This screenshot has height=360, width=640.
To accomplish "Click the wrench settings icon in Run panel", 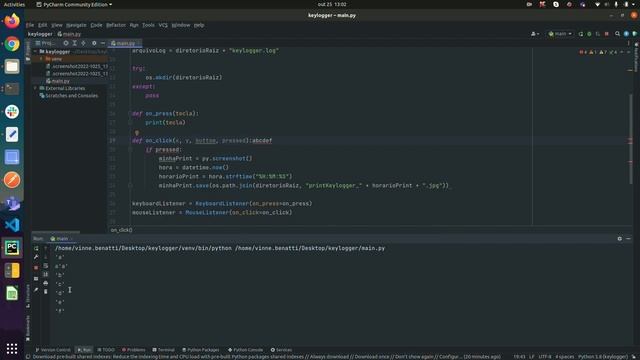I will pos(36,257).
